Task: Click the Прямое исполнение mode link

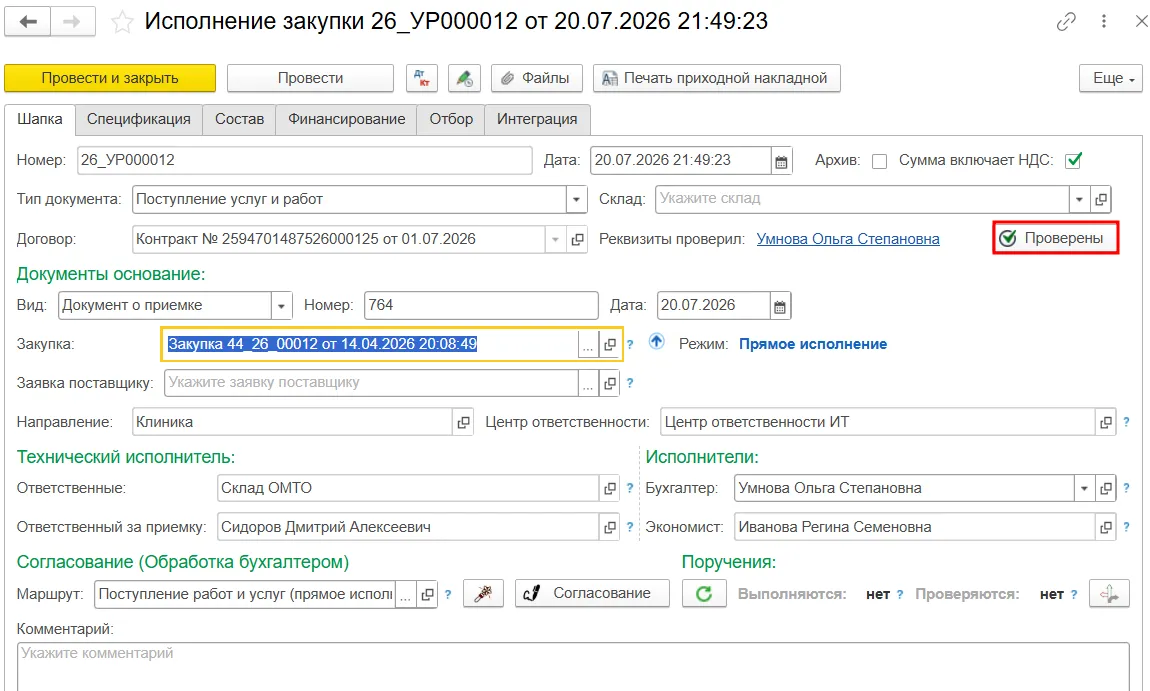Action: (813, 344)
